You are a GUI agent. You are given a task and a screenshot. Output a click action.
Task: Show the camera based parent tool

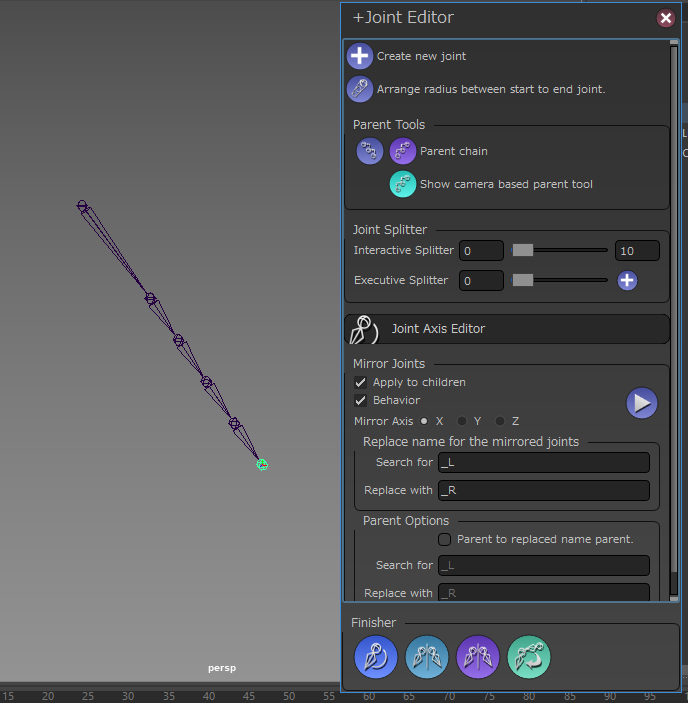(402, 184)
